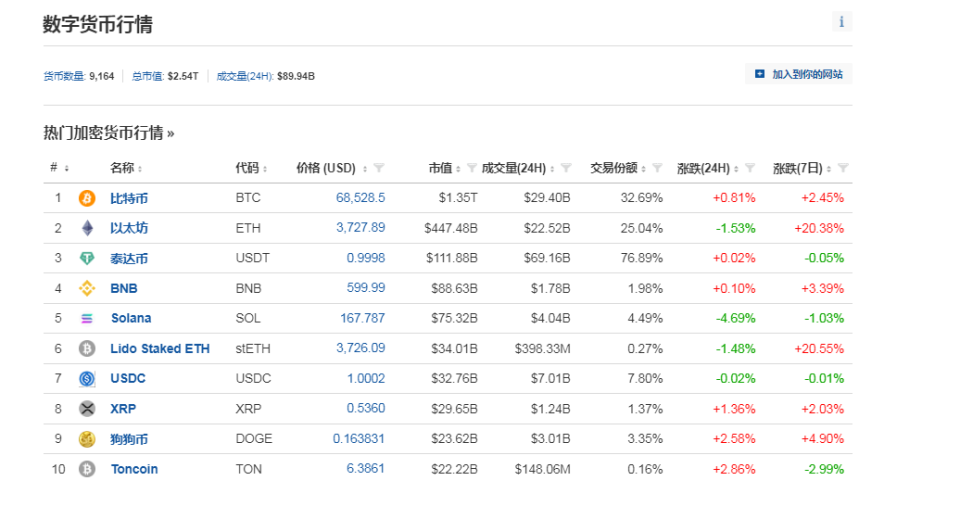960x506 pixels.
Task: Open the filter funnel beside 市值 column
Action: (x=471, y=168)
